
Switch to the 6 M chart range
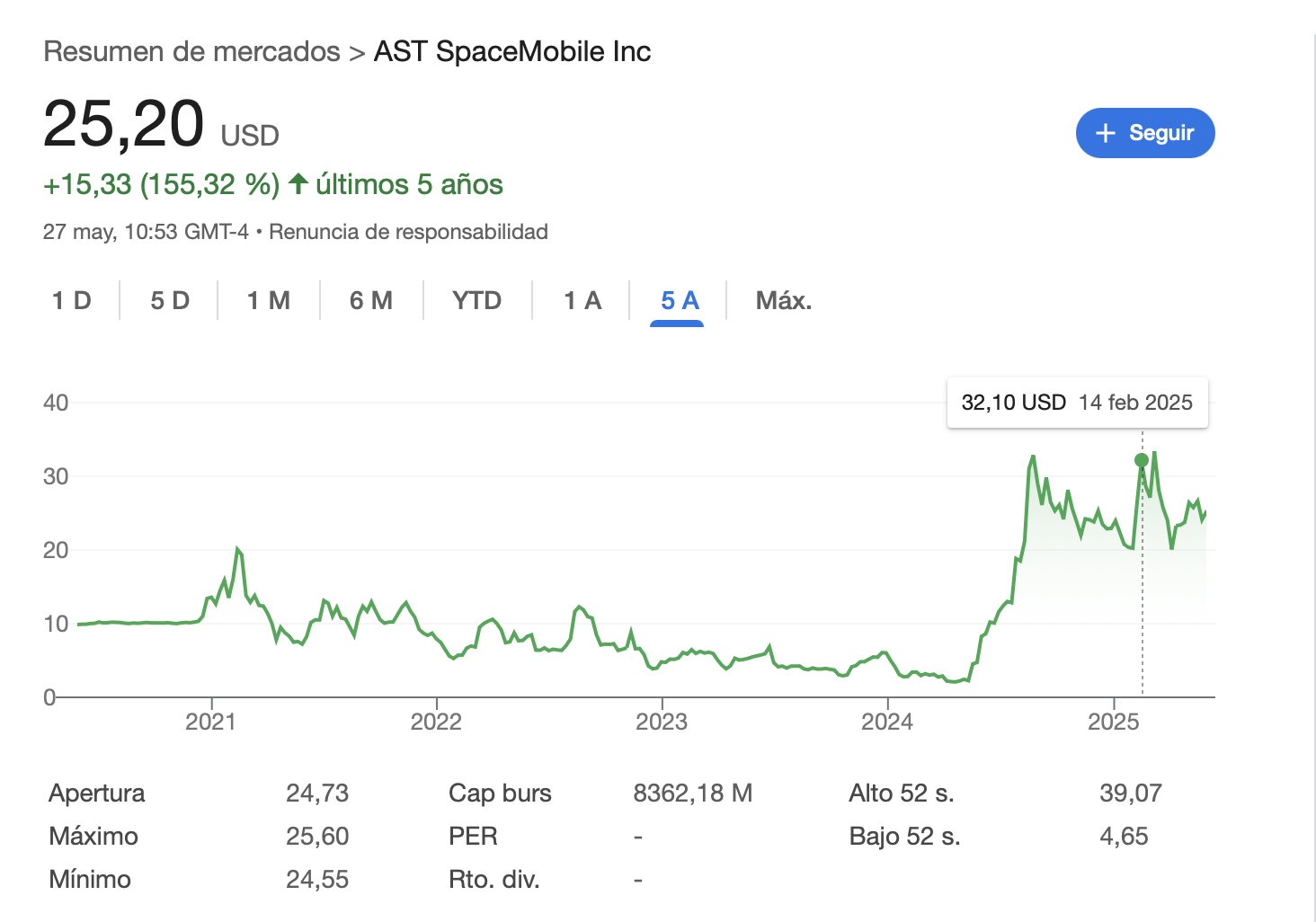point(371,300)
